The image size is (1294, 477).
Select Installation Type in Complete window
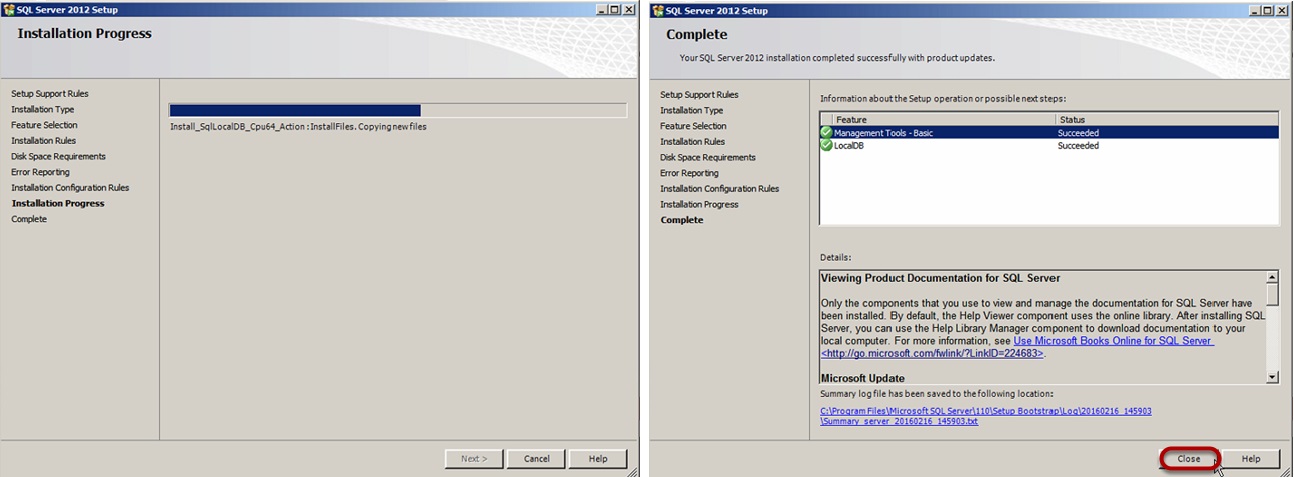(692, 110)
